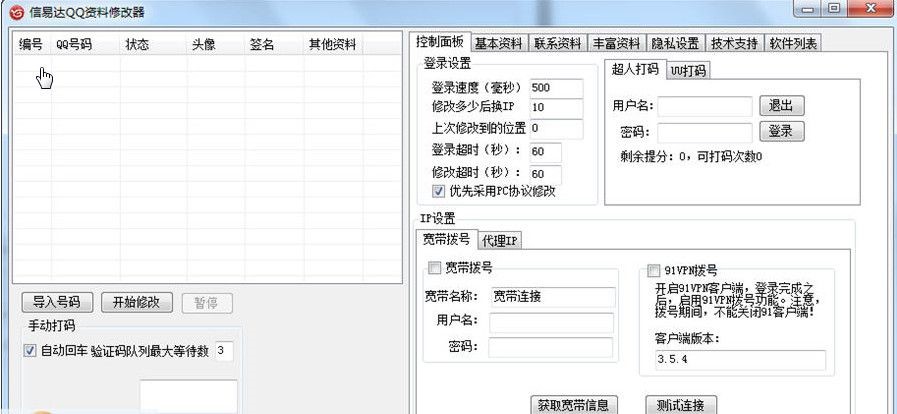Close the 信易达QQ资料修改器 window
897x414 pixels.
pos(872,8)
